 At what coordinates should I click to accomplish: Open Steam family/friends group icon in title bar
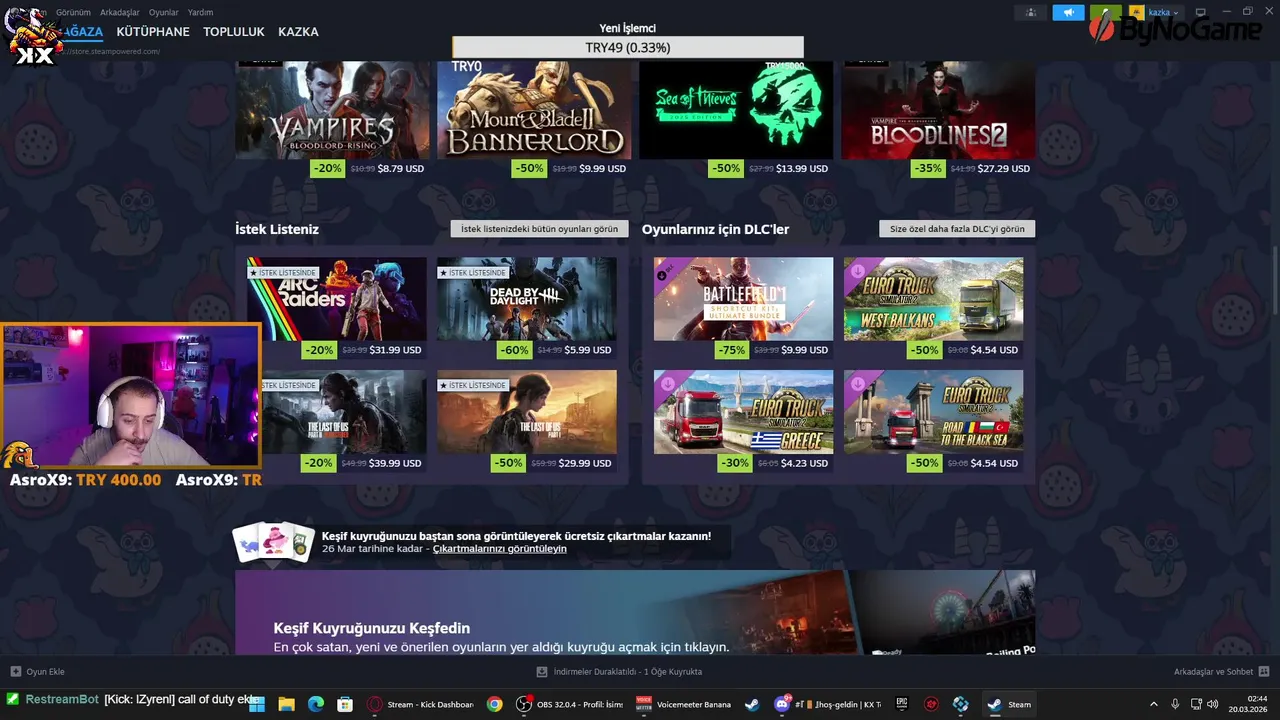tap(1030, 12)
